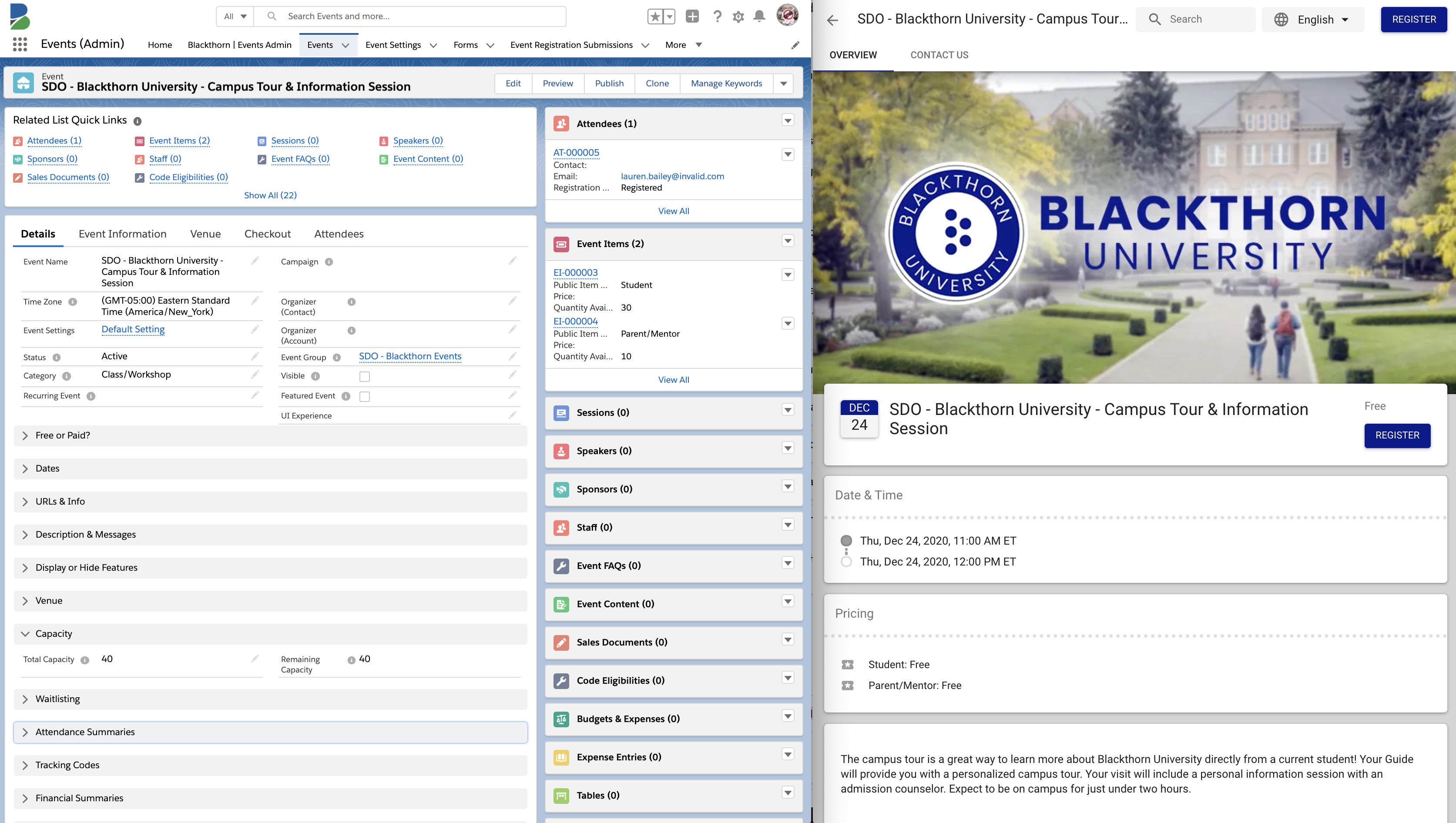
Task: Open the App Launcher grid icon
Action: point(20,44)
